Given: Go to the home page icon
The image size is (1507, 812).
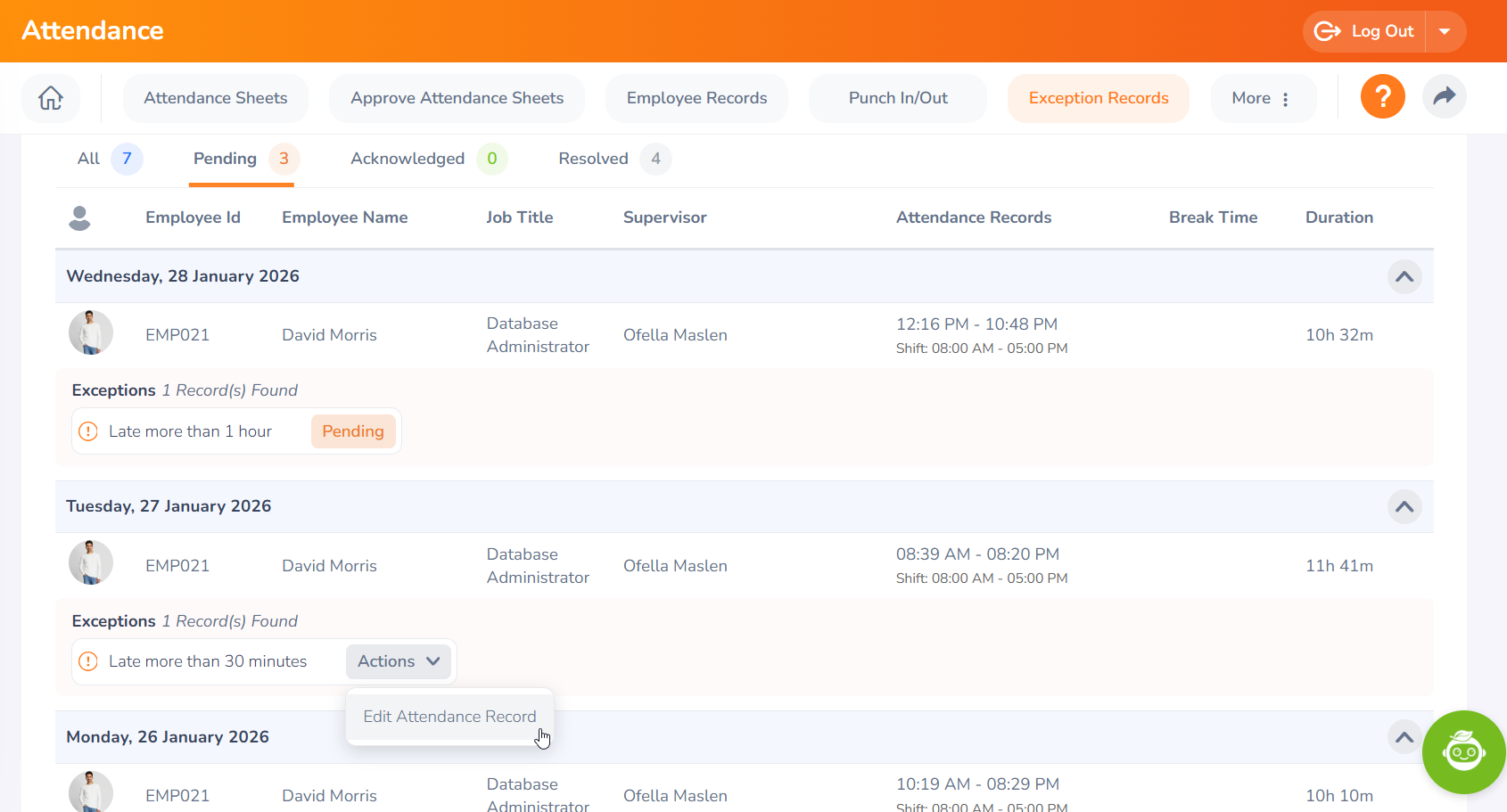Looking at the screenshot, I should tap(51, 98).
